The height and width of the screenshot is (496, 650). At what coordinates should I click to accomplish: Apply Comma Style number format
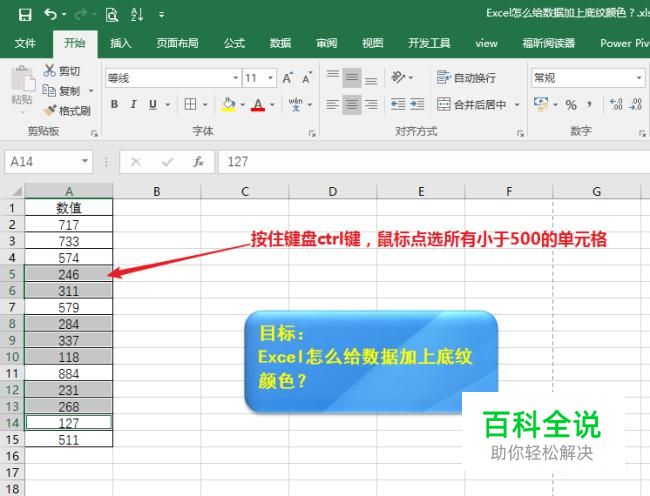(589, 105)
